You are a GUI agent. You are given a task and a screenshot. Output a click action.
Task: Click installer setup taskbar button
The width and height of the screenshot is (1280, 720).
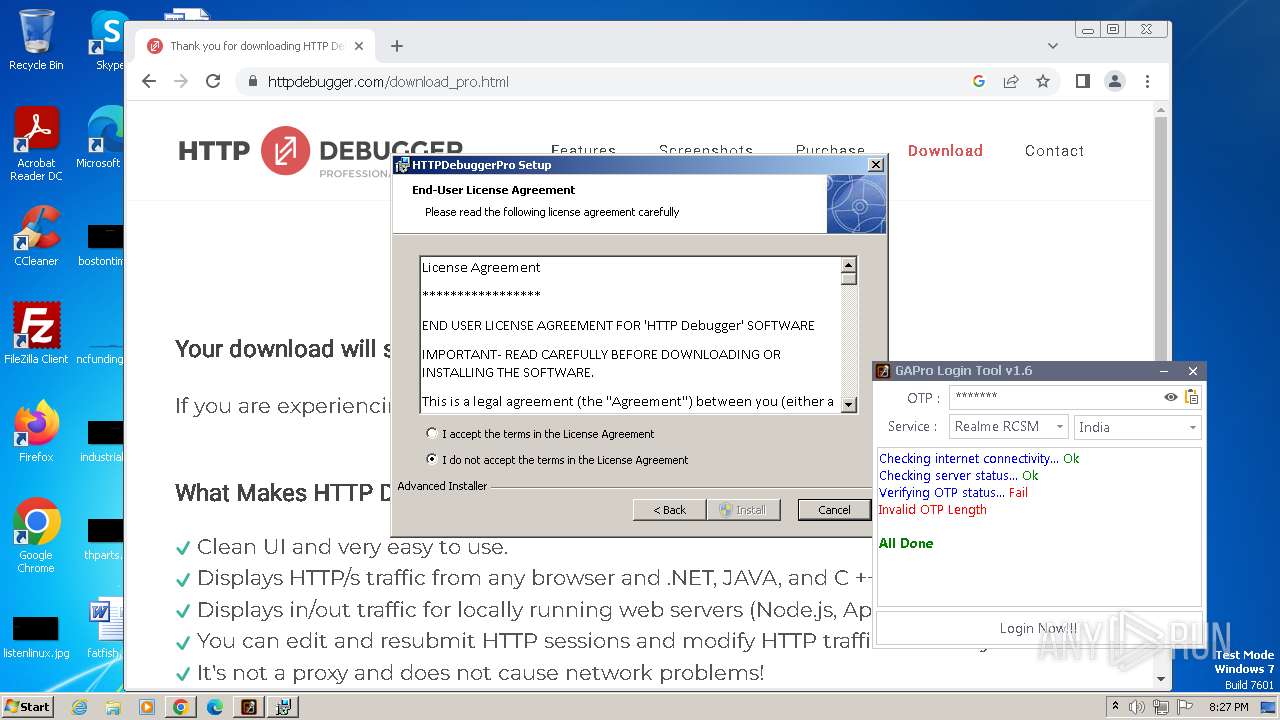283,707
